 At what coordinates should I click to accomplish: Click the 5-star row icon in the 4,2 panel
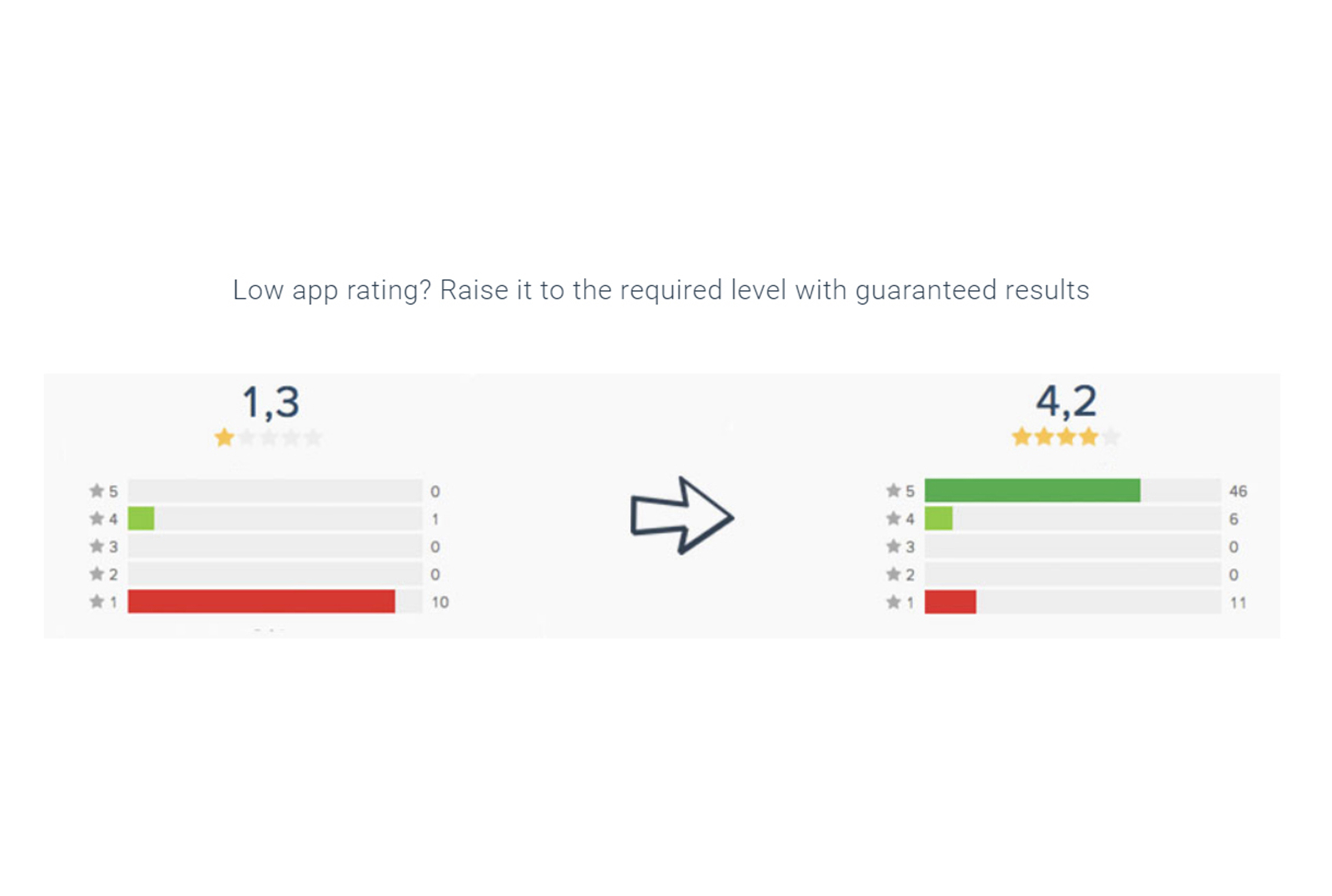893,490
